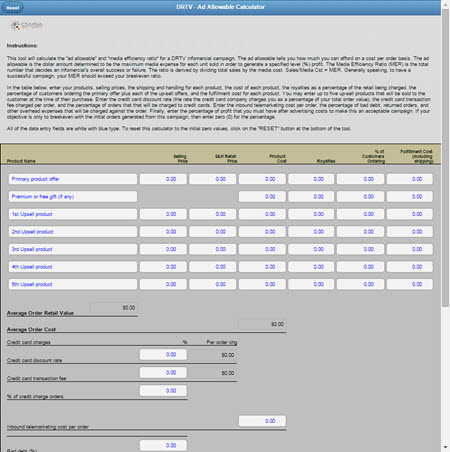
Task: Select the 4th Upsell product Product Cost field
Action: [x=262, y=267]
